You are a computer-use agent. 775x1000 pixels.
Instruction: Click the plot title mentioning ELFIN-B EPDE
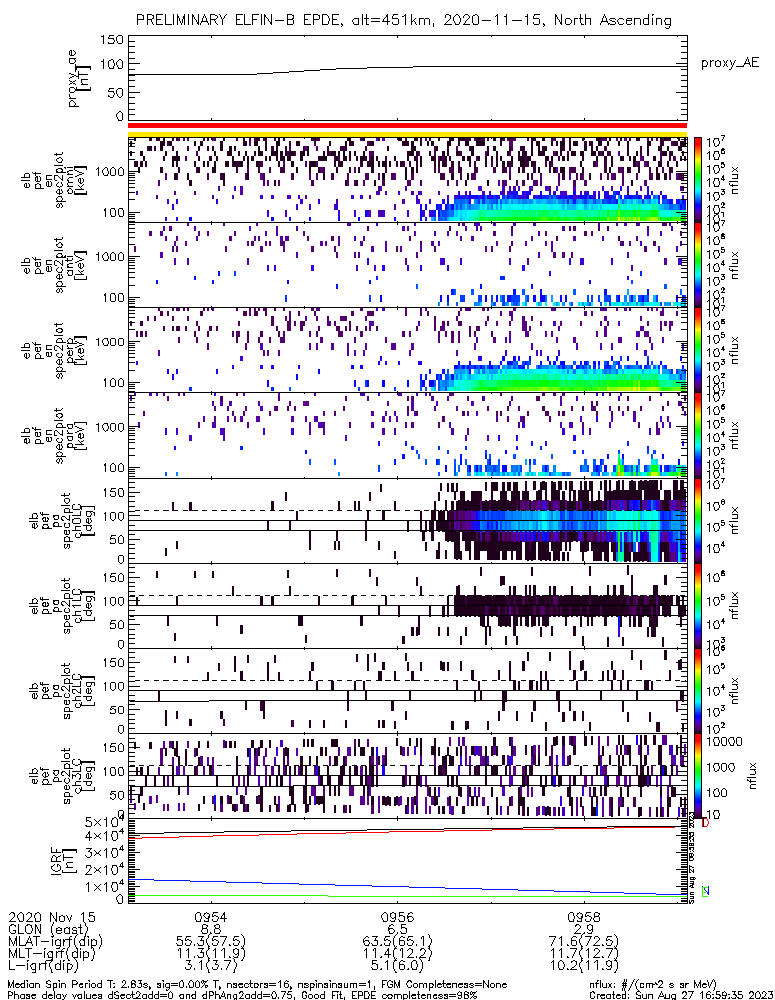[x=403, y=20]
